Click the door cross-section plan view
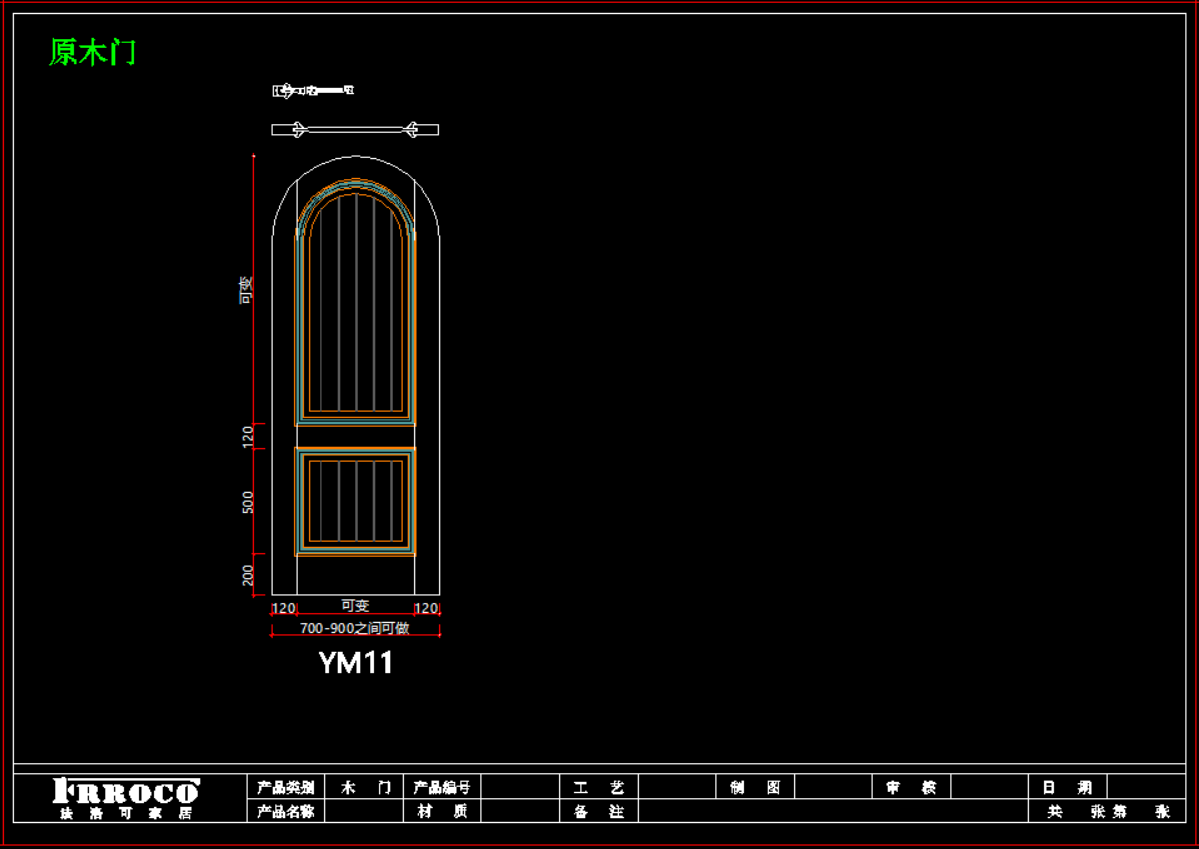The height and width of the screenshot is (849, 1199). pos(355,129)
